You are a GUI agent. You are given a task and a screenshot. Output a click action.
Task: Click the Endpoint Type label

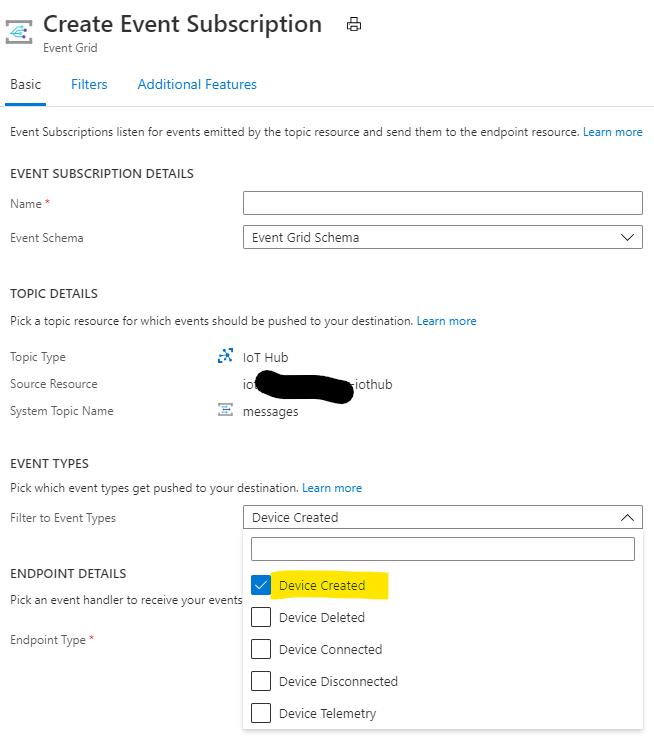48,640
